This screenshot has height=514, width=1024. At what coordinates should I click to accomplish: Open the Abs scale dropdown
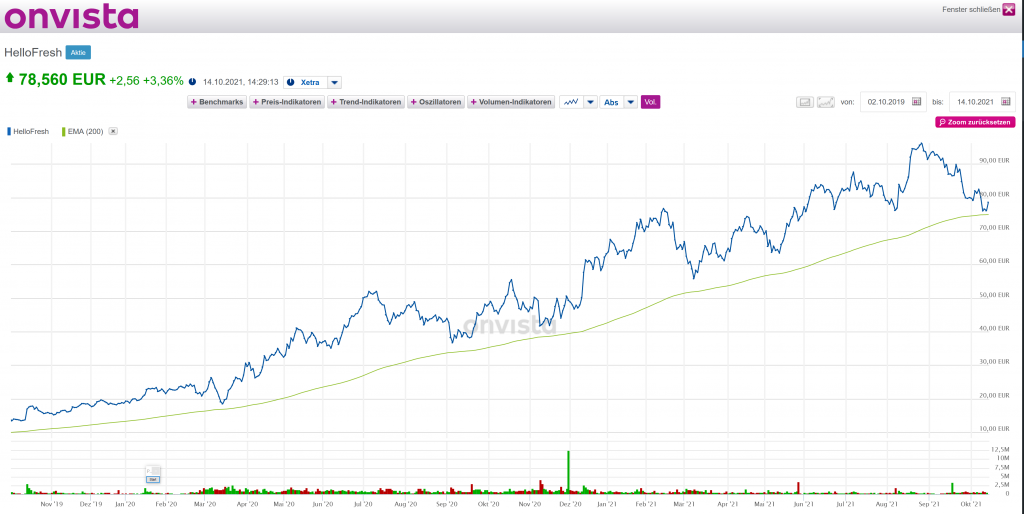click(630, 102)
